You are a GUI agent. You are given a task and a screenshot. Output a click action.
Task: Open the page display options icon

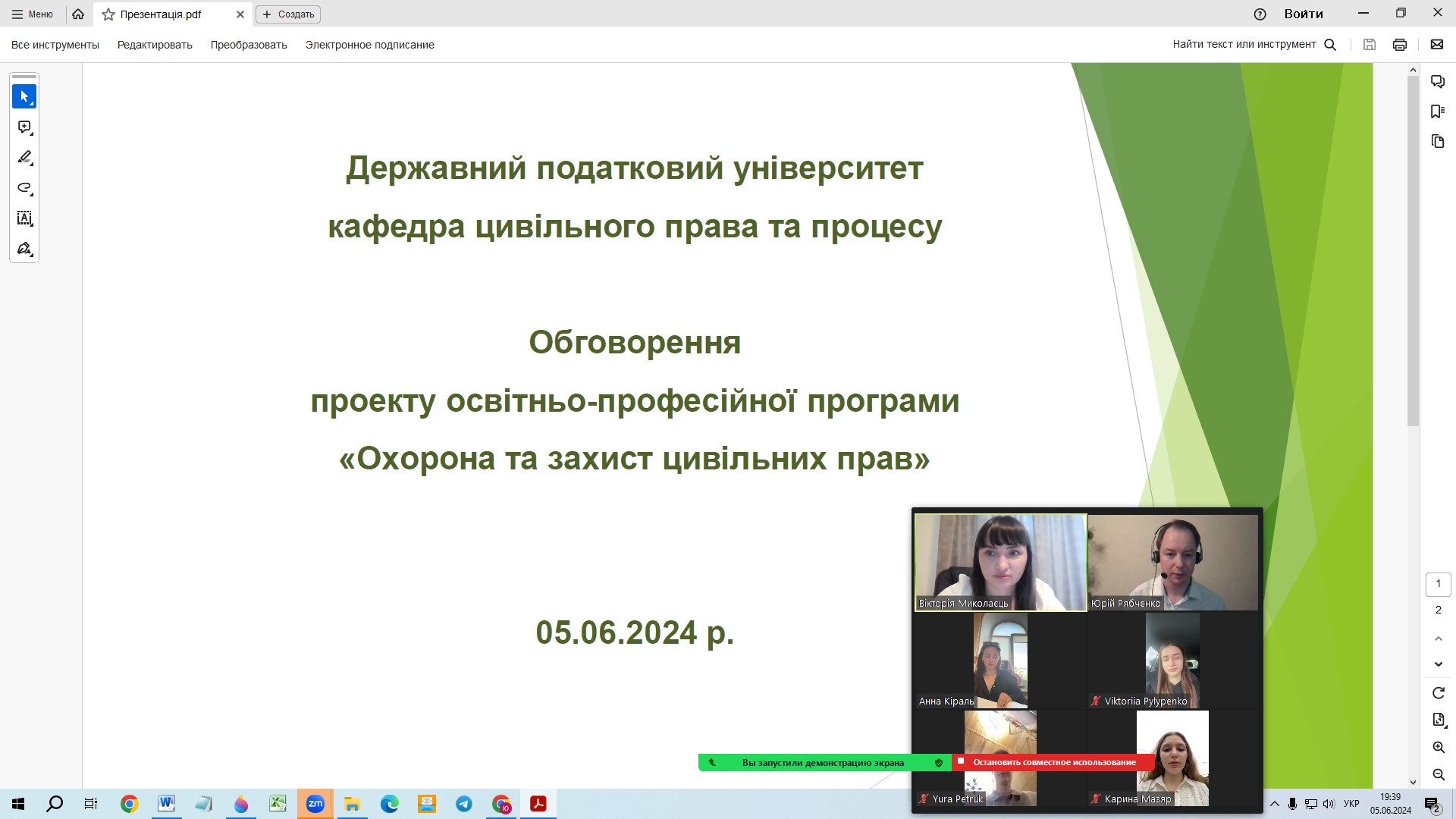pos(1439,720)
